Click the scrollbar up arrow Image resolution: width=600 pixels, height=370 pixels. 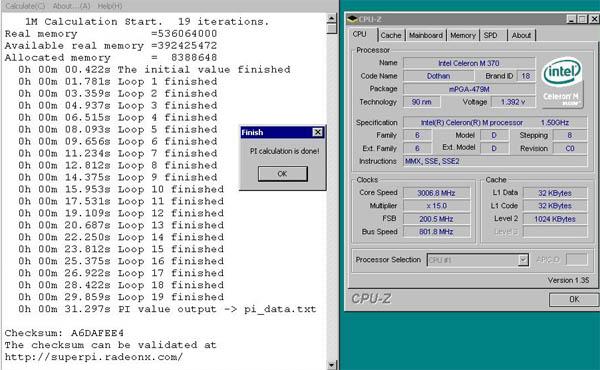coord(331,18)
